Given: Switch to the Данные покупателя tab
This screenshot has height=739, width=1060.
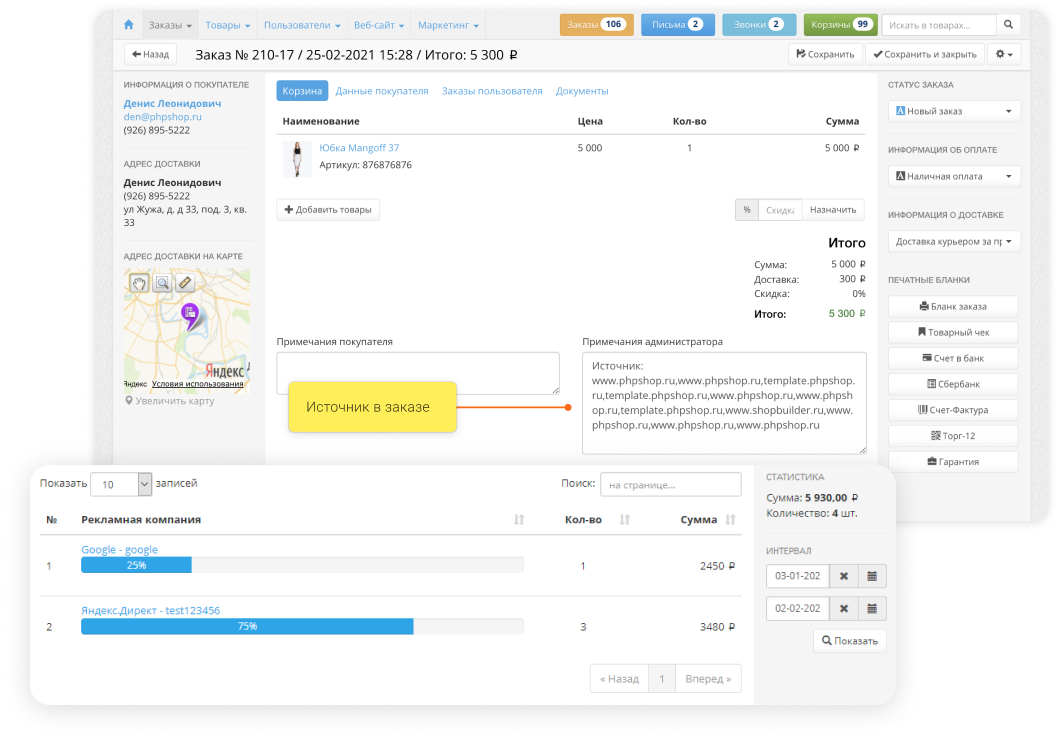Looking at the screenshot, I should (382, 91).
